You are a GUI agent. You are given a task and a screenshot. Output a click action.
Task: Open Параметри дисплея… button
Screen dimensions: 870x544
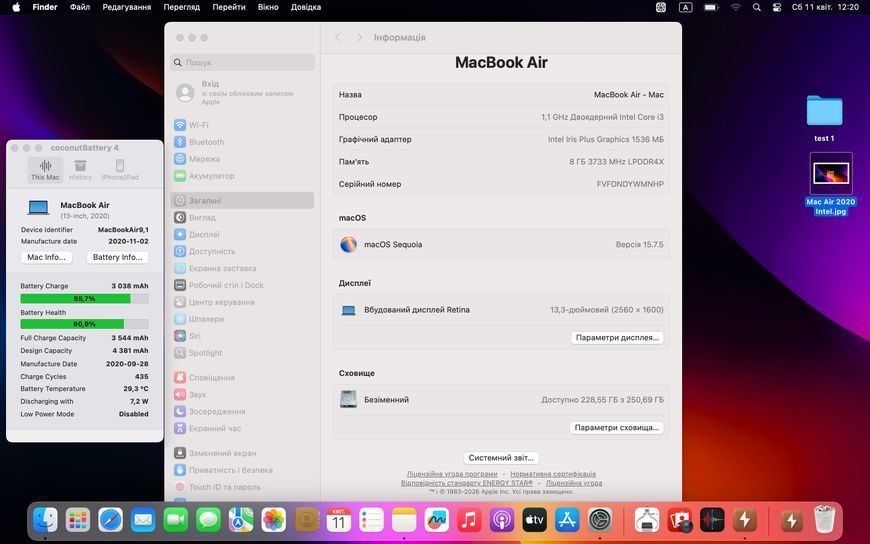pos(617,338)
